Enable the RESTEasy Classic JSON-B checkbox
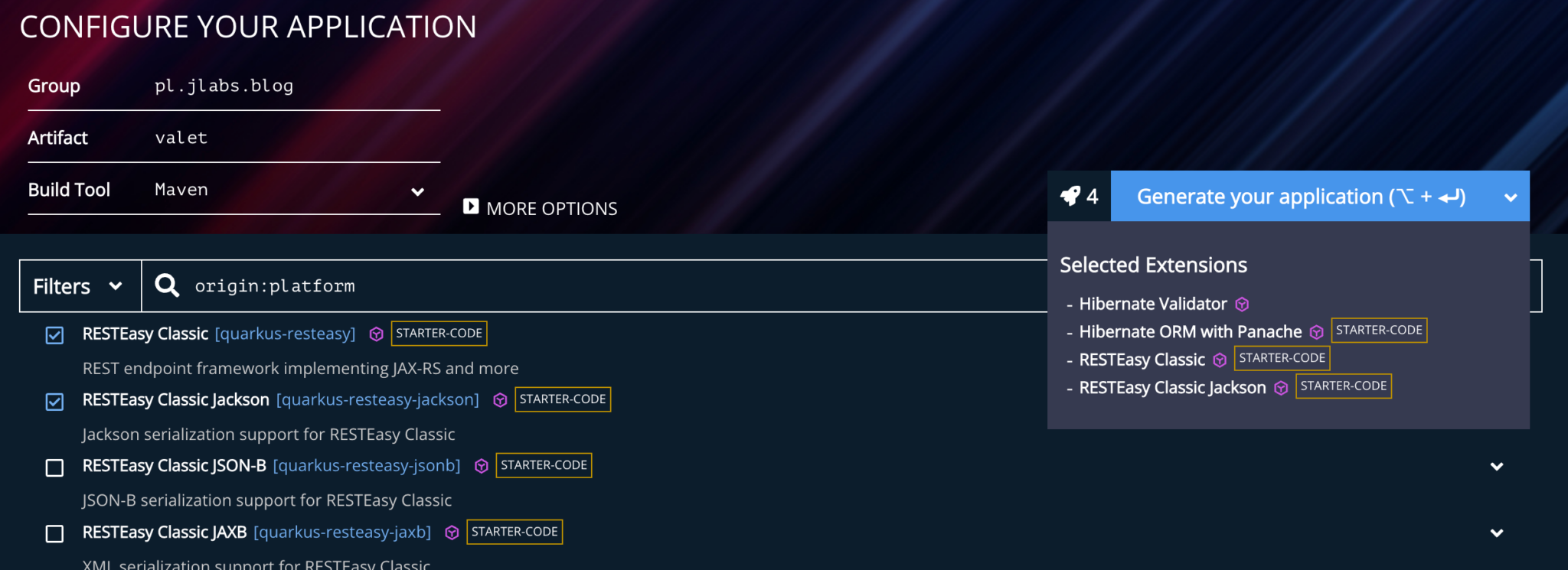Viewport: 1568px width, 570px height. point(54,467)
